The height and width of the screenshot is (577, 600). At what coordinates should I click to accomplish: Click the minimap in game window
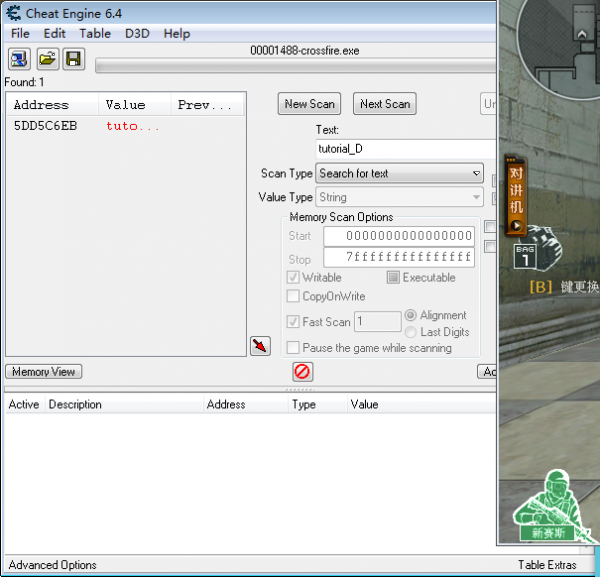point(559,48)
